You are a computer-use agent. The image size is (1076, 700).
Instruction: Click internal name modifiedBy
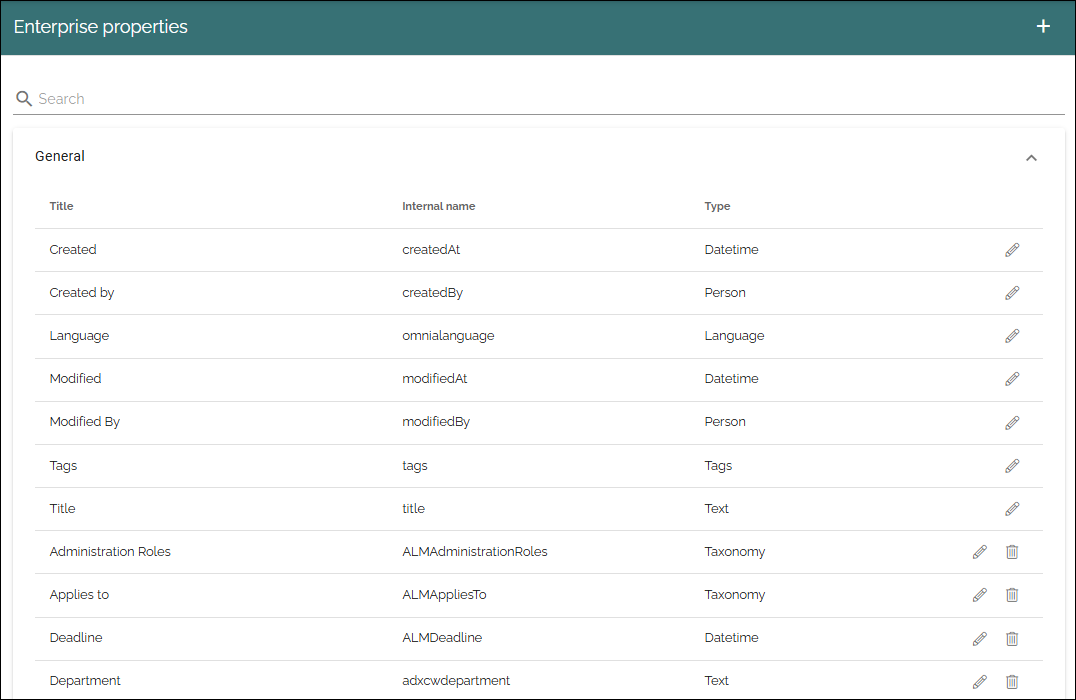(x=436, y=422)
